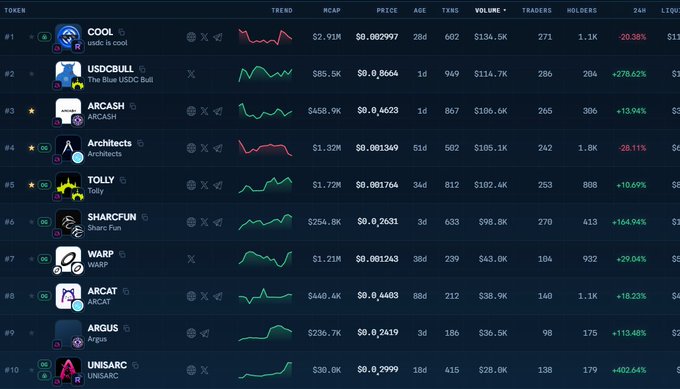Sort by TRADERS column header

pos(537,10)
